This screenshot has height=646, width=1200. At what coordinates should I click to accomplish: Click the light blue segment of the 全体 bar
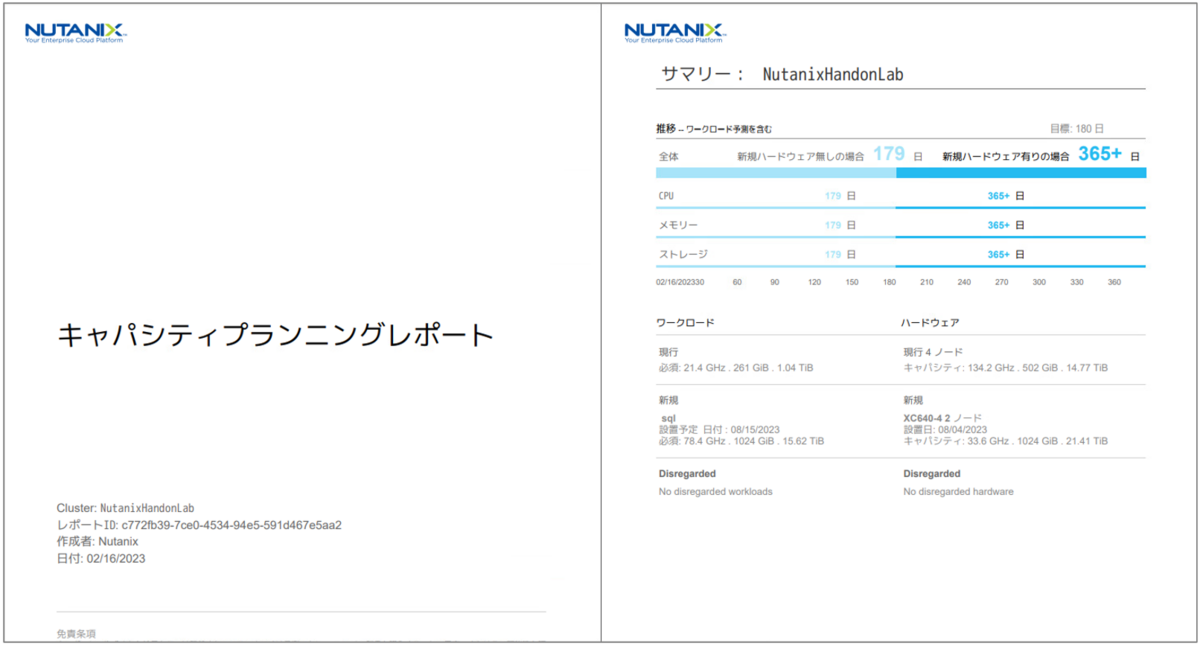tap(776, 173)
